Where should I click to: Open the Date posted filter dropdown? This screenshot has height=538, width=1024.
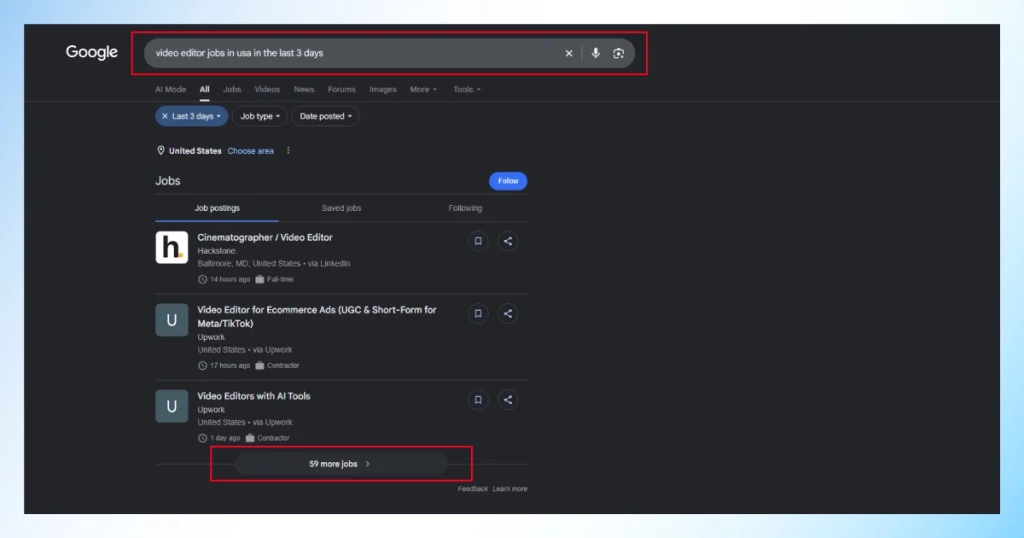[325, 116]
